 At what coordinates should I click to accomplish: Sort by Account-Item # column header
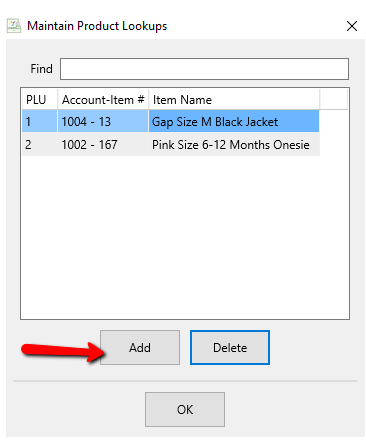point(103,99)
